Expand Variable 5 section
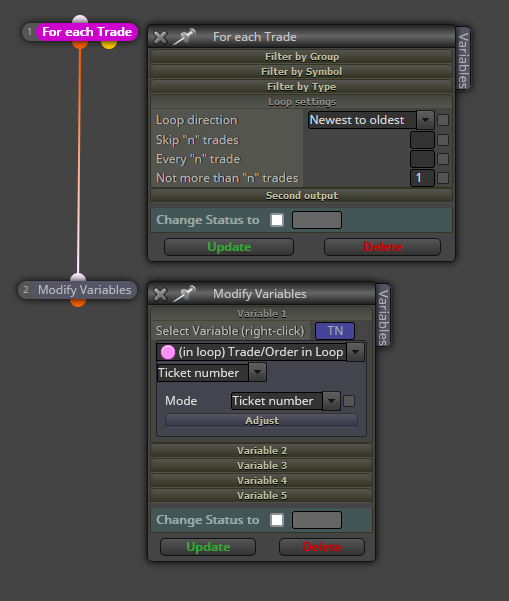Image resolution: width=509 pixels, height=601 pixels. pyautogui.click(x=261, y=495)
